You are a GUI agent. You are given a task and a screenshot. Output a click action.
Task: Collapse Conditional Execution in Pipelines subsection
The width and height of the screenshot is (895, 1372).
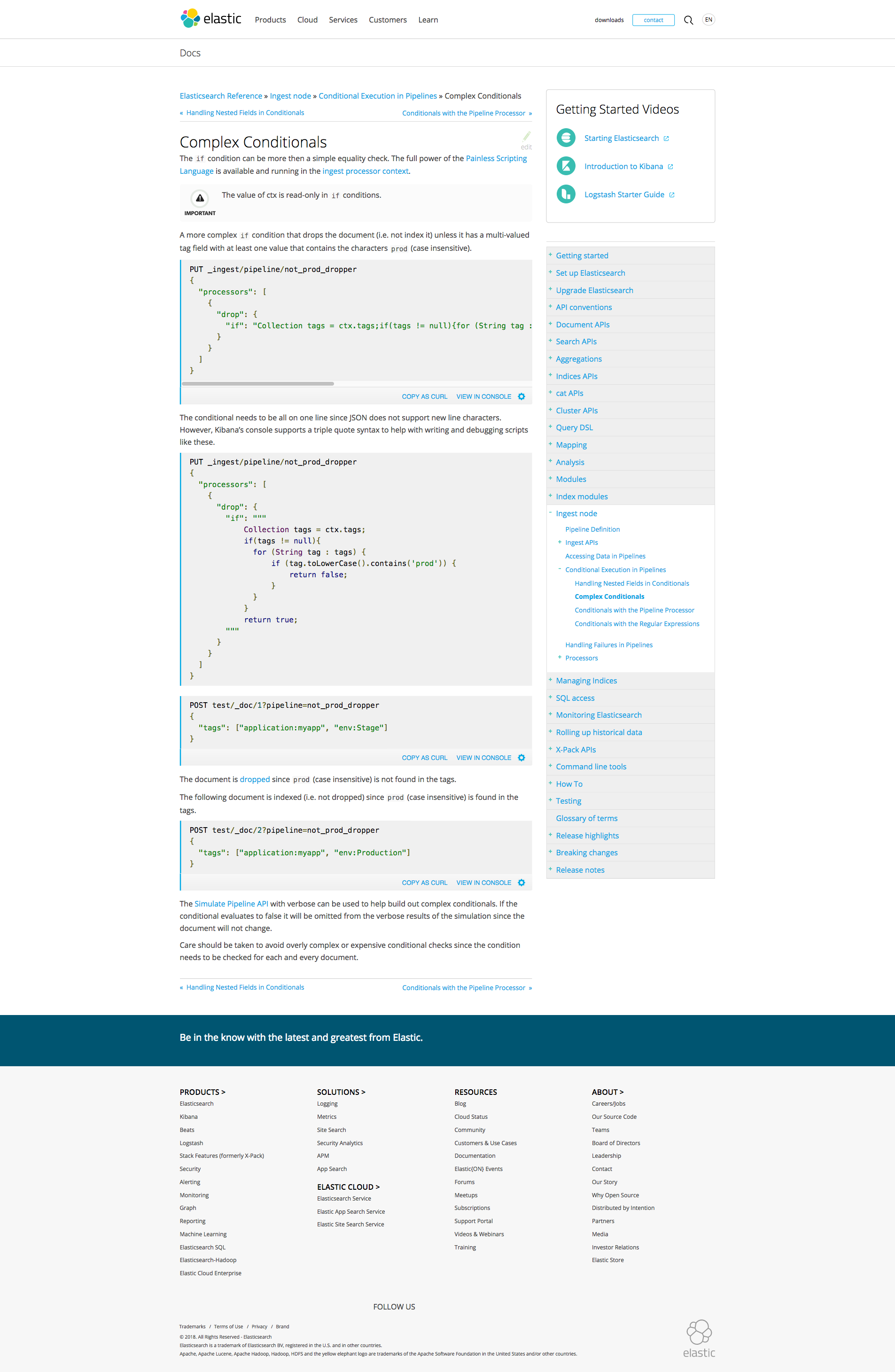(x=560, y=569)
